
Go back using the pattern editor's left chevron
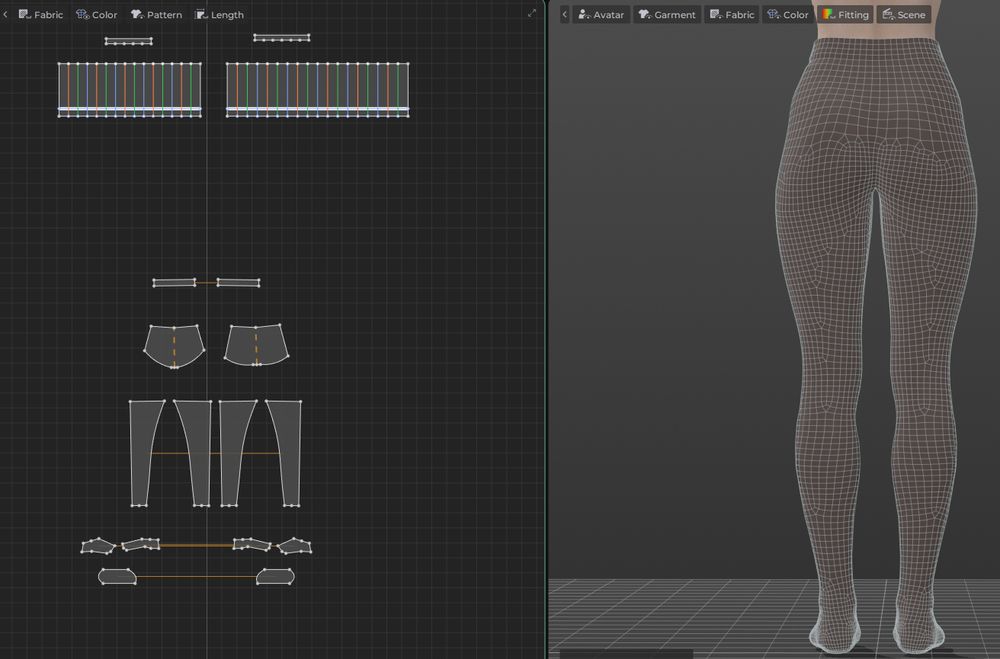[5, 14]
